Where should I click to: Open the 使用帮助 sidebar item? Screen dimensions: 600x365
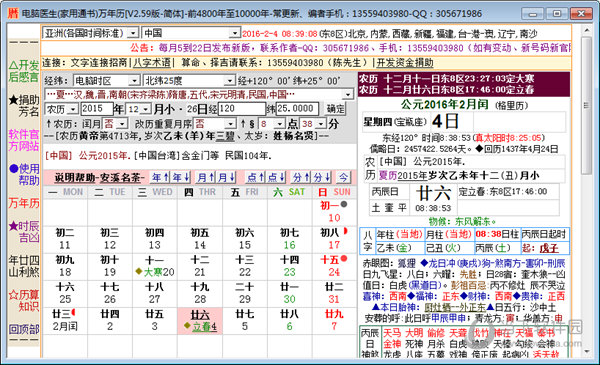point(24,174)
